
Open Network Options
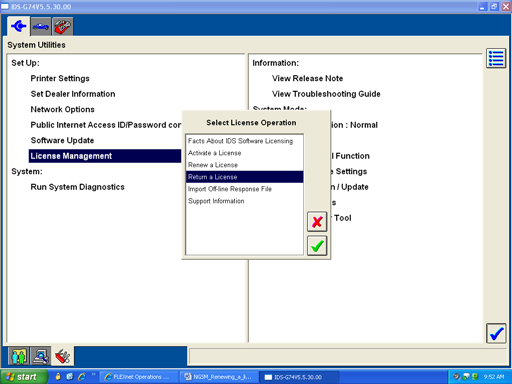tap(62, 109)
